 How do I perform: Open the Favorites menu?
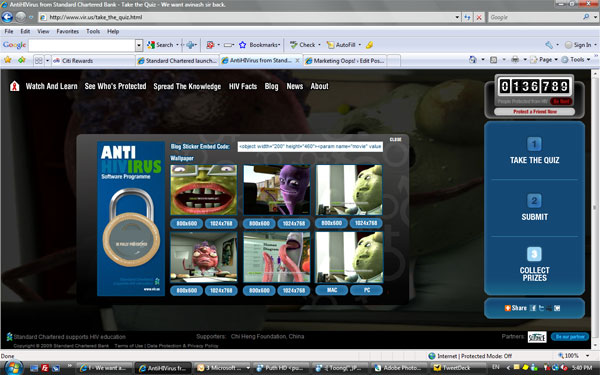68,31
